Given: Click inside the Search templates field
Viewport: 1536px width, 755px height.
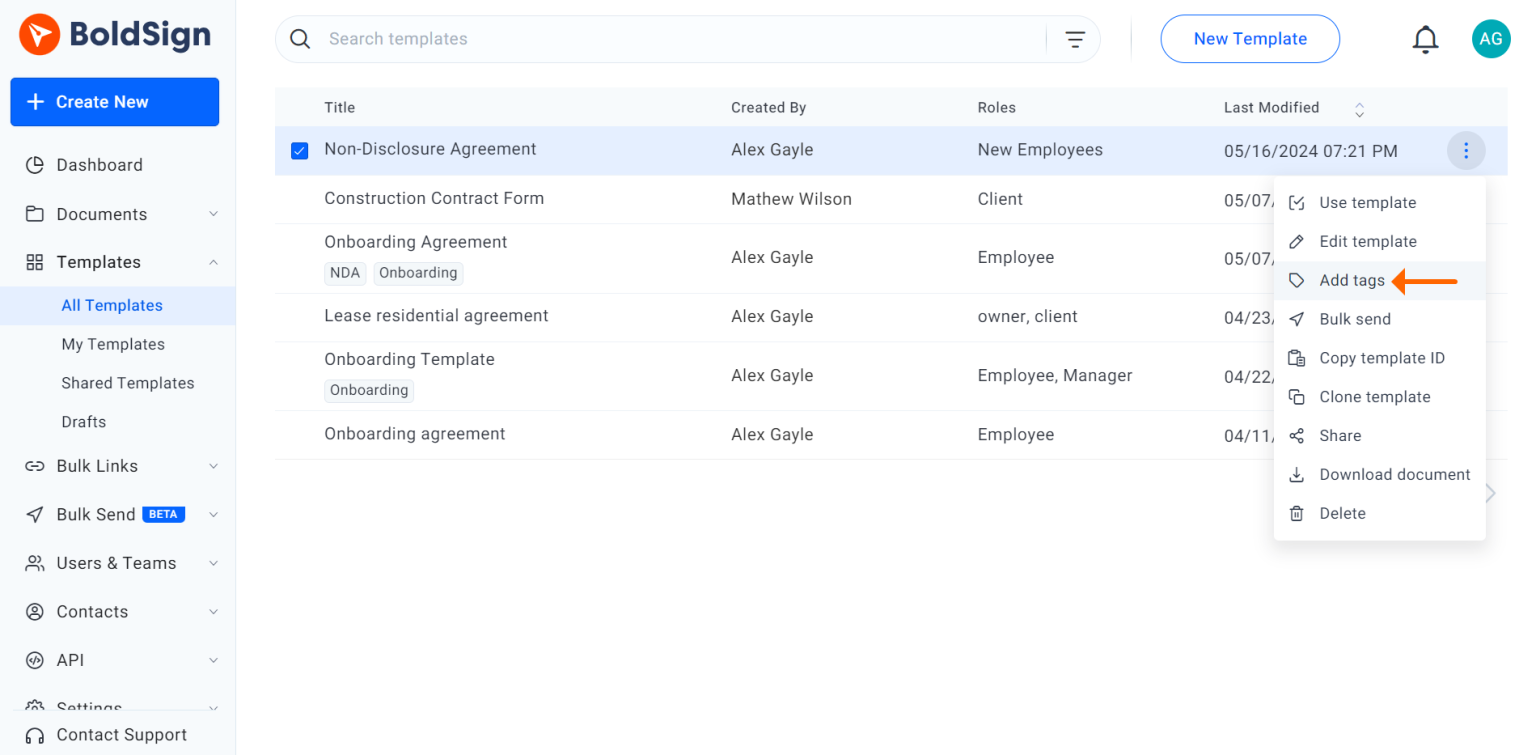Looking at the screenshot, I should [600, 38].
